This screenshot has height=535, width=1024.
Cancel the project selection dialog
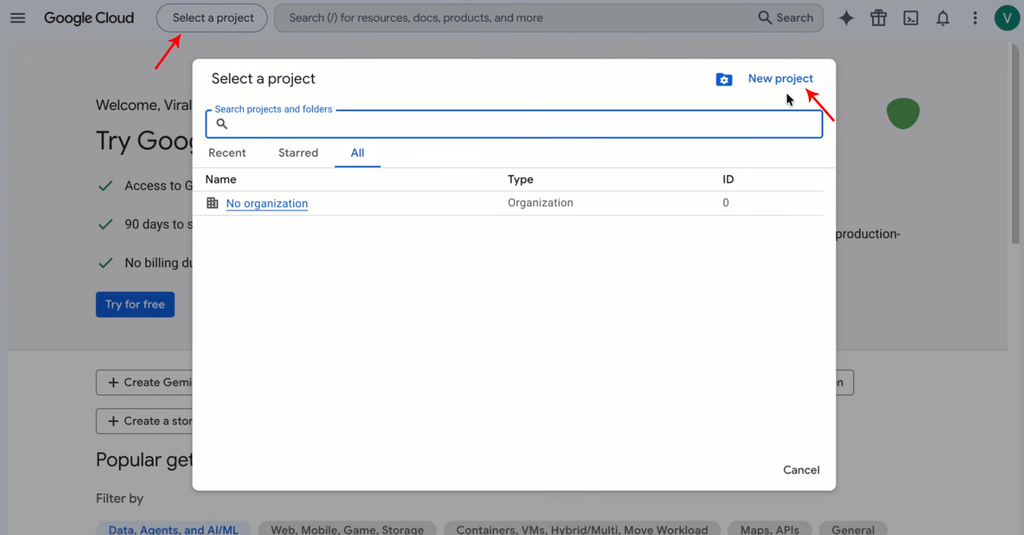801,470
